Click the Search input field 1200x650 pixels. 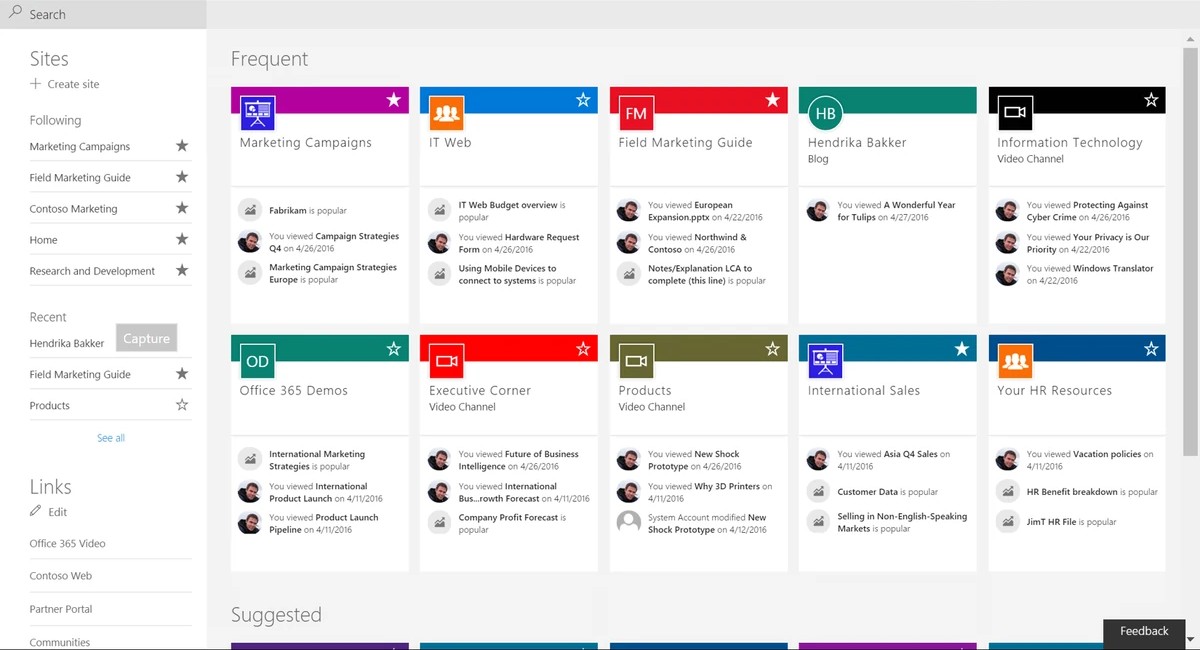tap(103, 14)
